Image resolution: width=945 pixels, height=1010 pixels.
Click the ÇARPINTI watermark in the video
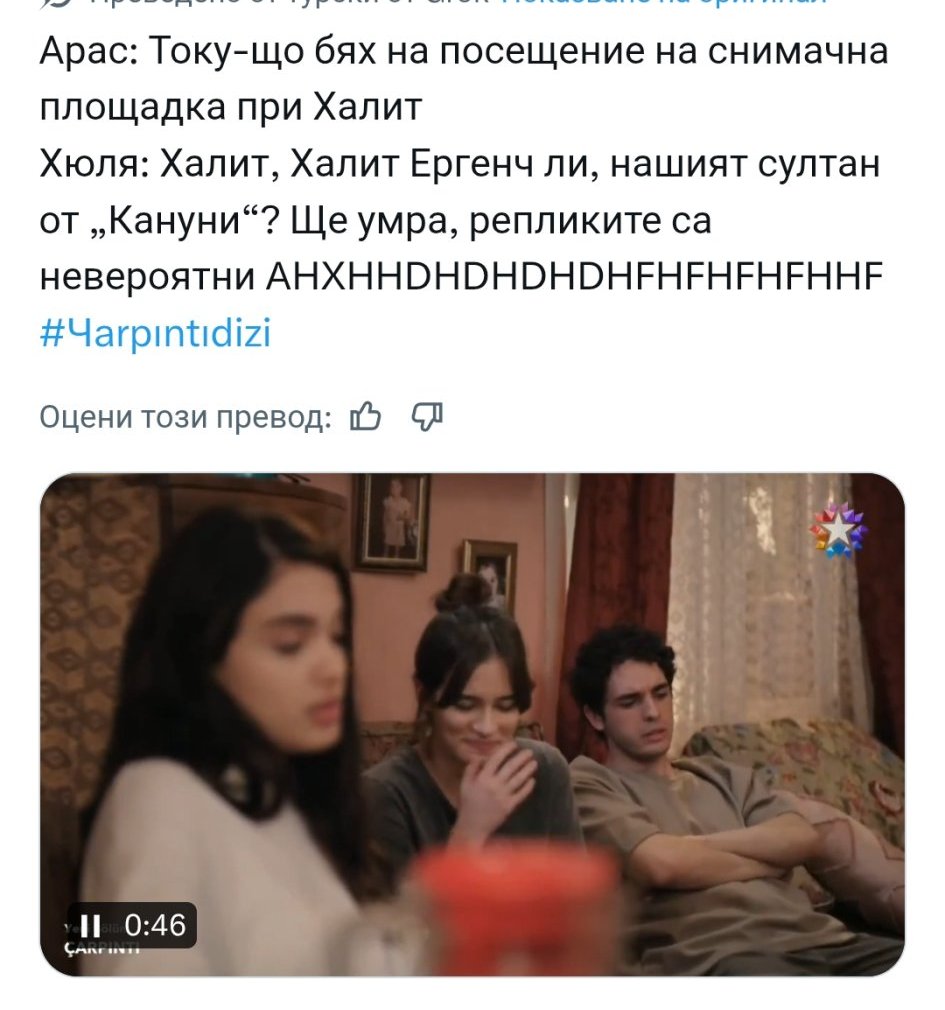click(102, 948)
